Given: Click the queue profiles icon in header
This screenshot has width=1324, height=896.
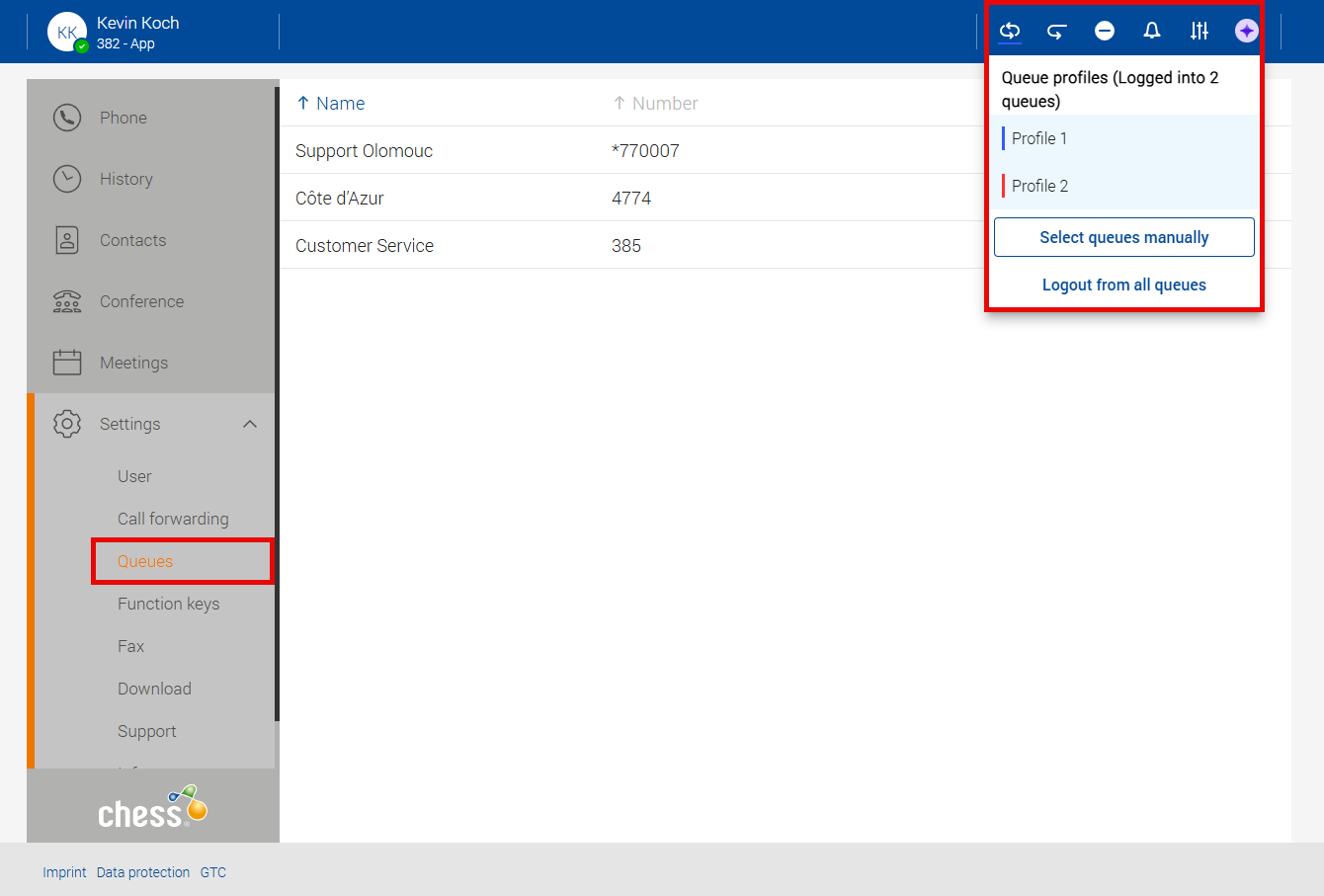Looking at the screenshot, I should tap(1009, 31).
